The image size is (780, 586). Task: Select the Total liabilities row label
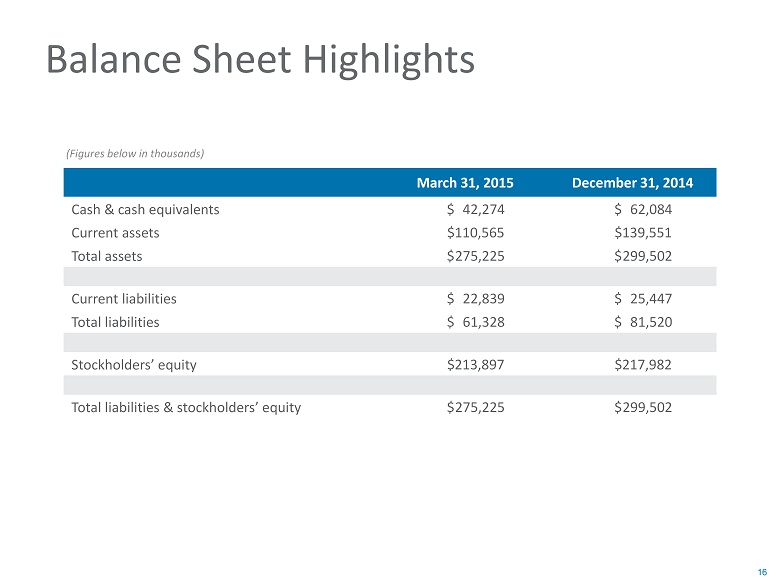pos(115,321)
